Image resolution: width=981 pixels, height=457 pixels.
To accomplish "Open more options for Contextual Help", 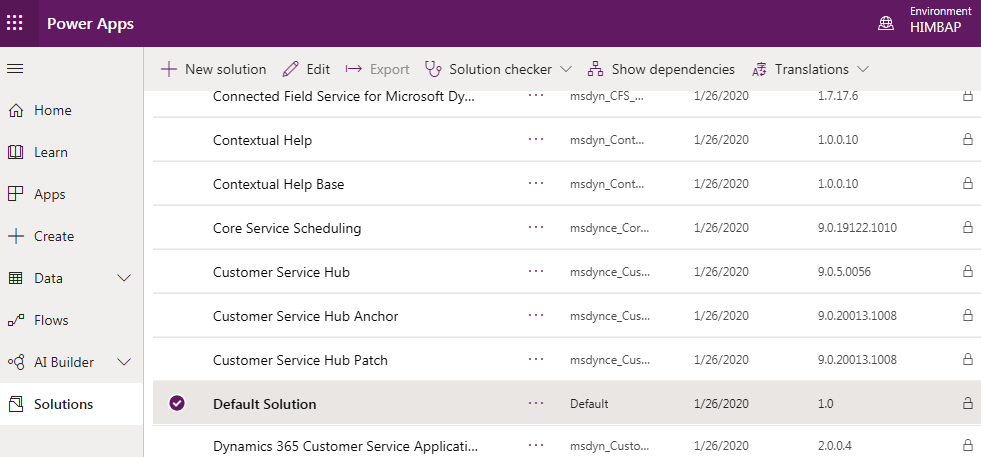I will click(x=536, y=140).
